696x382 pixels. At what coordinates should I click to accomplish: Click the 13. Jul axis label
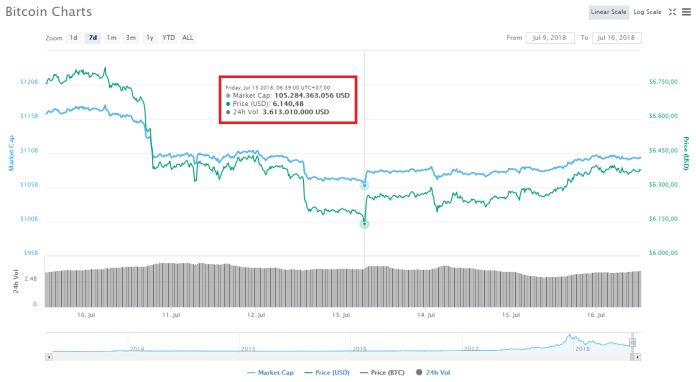click(x=341, y=315)
